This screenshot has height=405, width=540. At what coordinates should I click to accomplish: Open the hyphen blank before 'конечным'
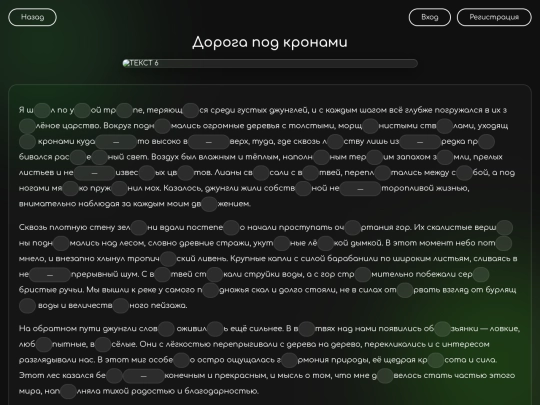click(x=144, y=376)
